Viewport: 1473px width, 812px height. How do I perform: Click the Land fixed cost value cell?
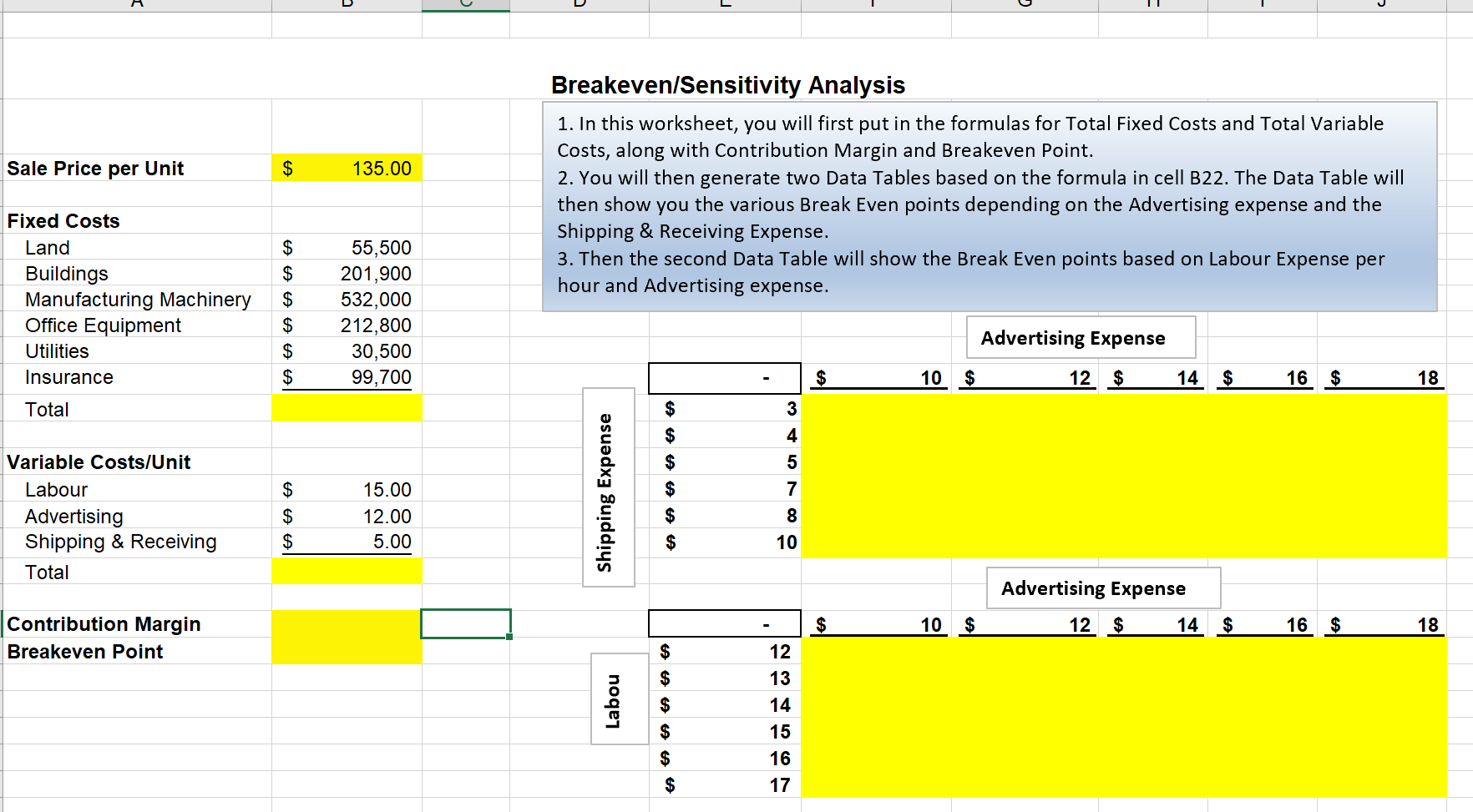(x=347, y=247)
